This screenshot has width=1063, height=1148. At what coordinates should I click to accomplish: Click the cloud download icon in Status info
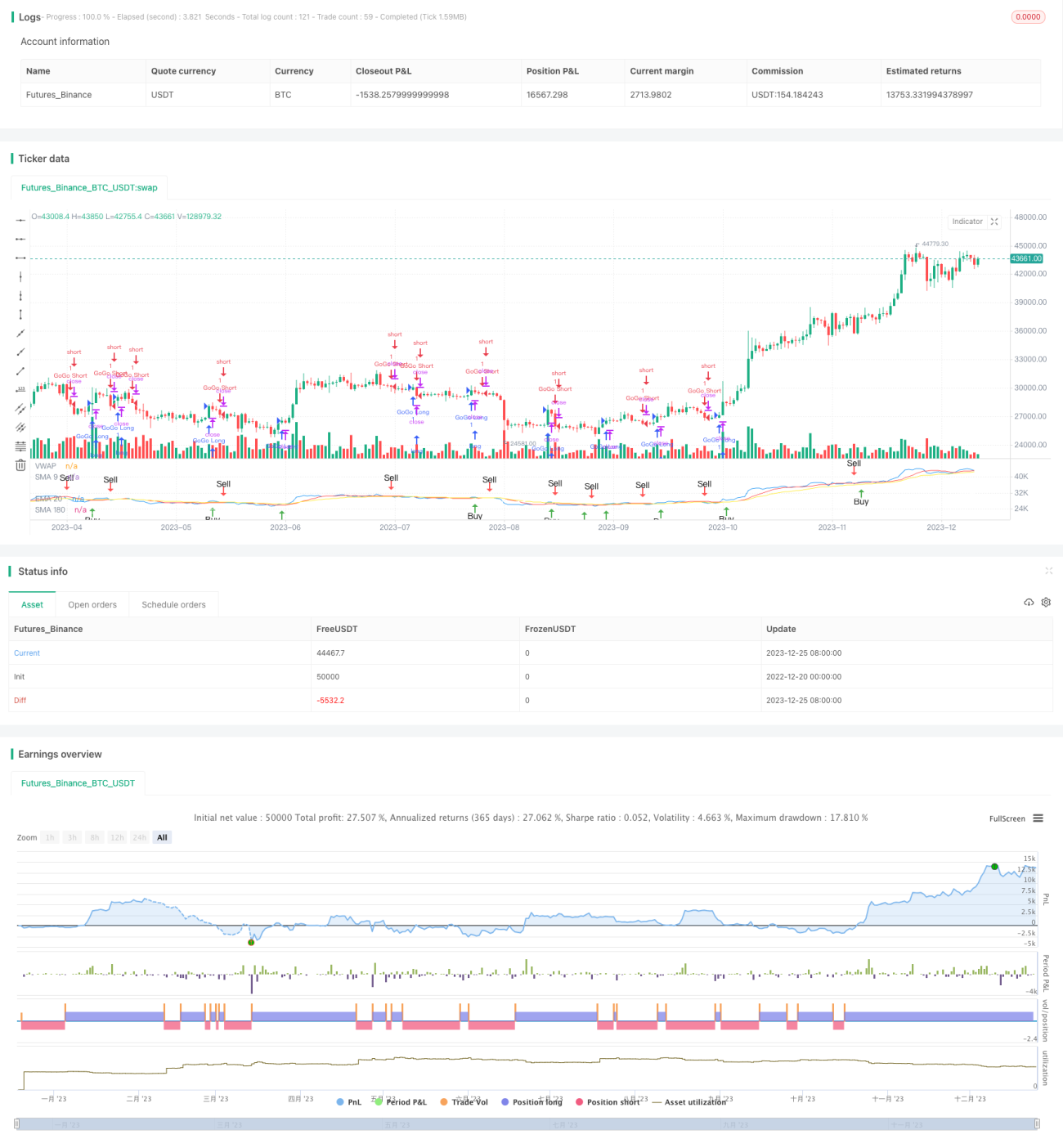point(1029,603)
